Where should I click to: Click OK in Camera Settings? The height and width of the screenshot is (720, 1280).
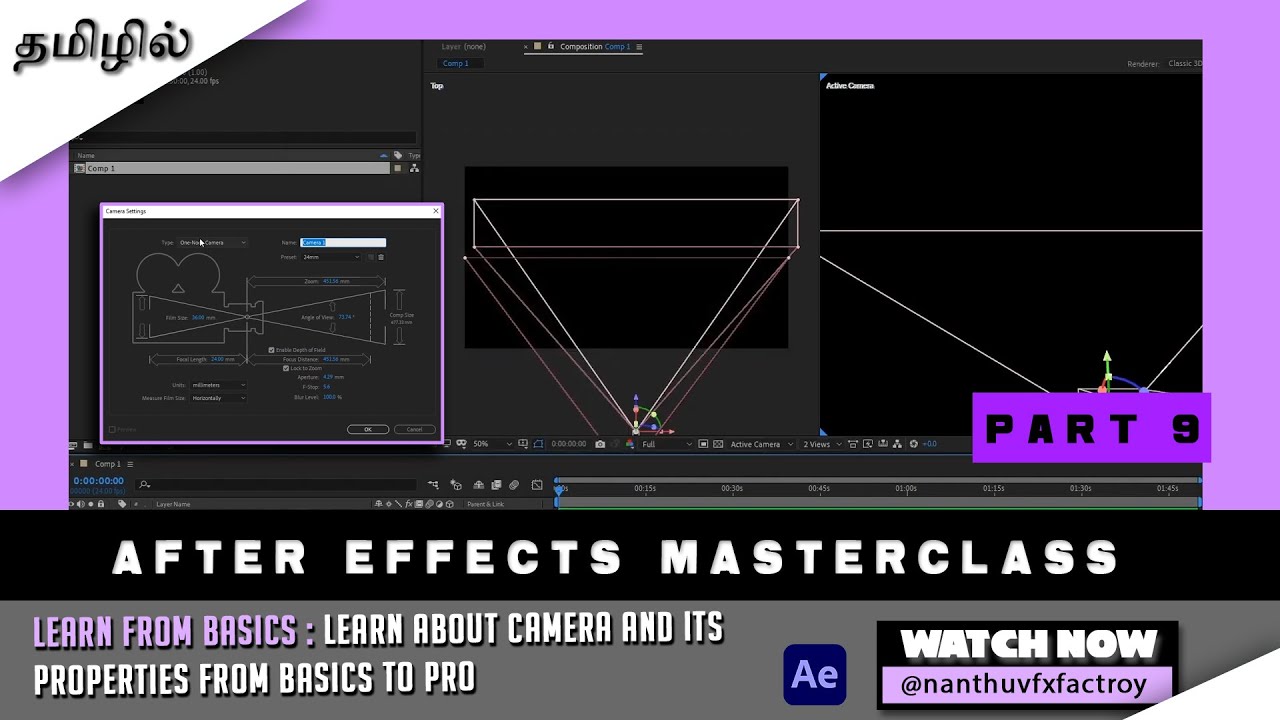pos(368,429)
